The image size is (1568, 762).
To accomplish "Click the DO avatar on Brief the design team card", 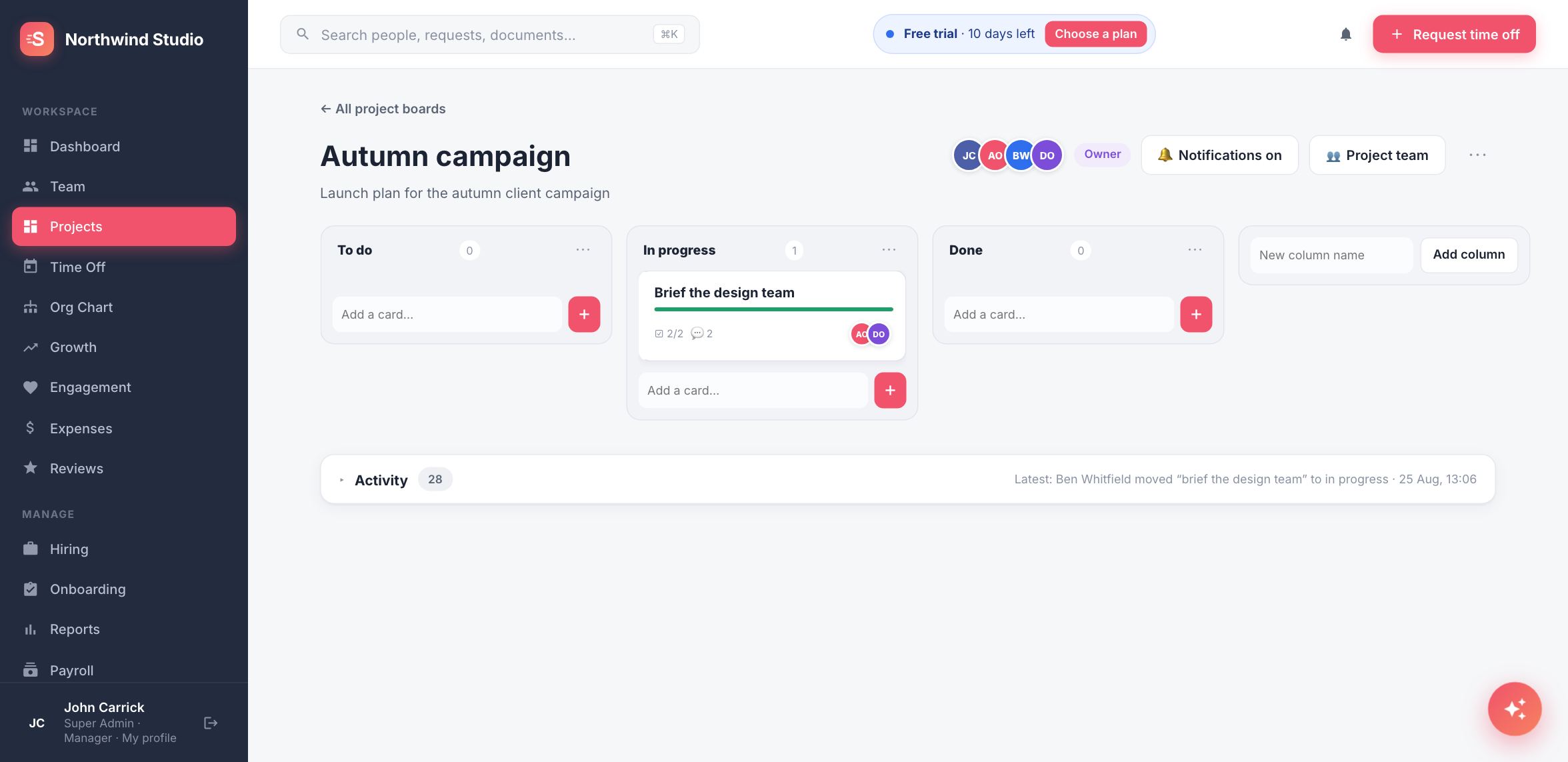I will [879, 333].
